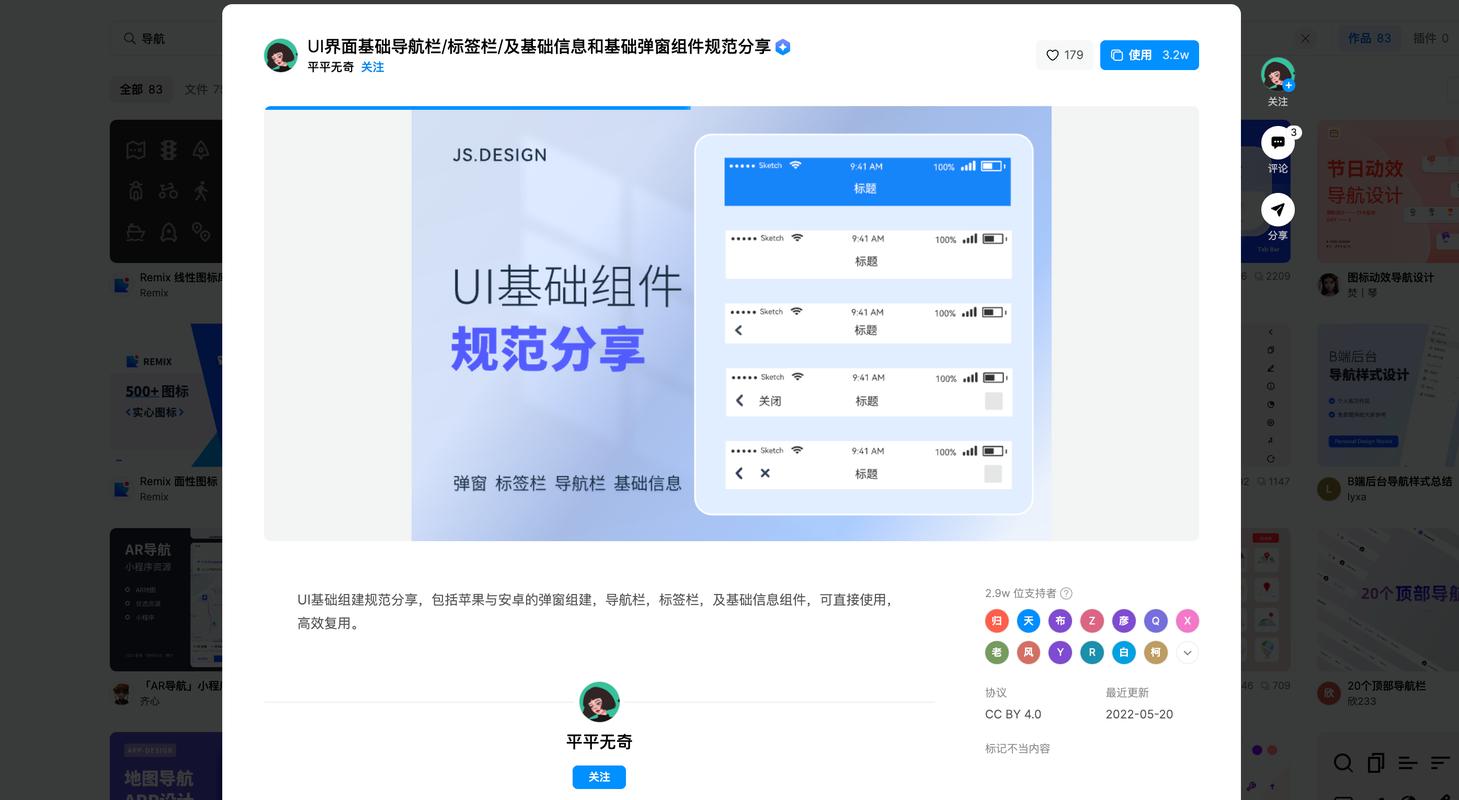Select the 全部 83 tab in background page
The width and height of the screenshot is (1459, 800).
pyautogui.click(x=141, y=89)
